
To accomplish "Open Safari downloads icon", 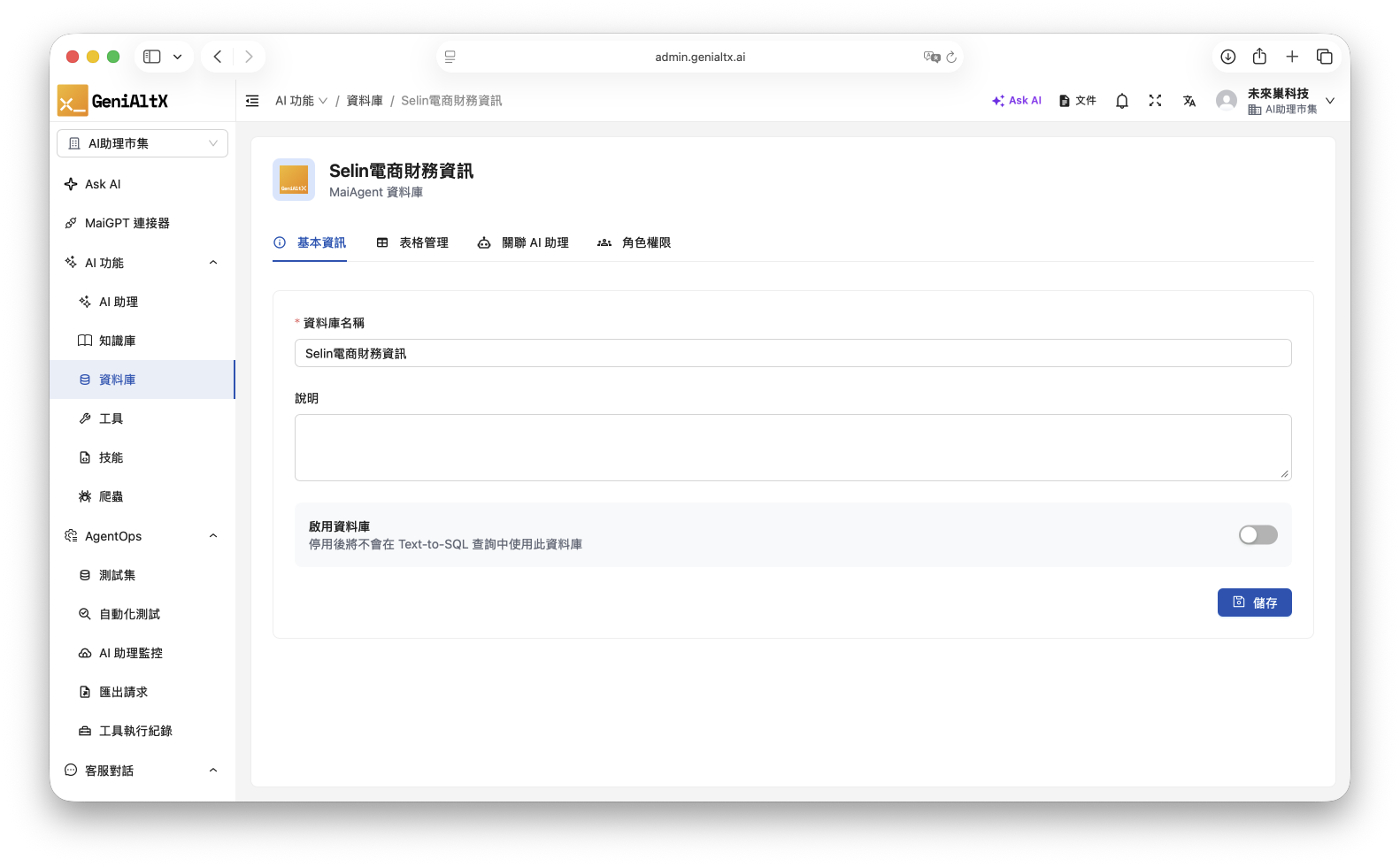I will tap(1227, 57).
